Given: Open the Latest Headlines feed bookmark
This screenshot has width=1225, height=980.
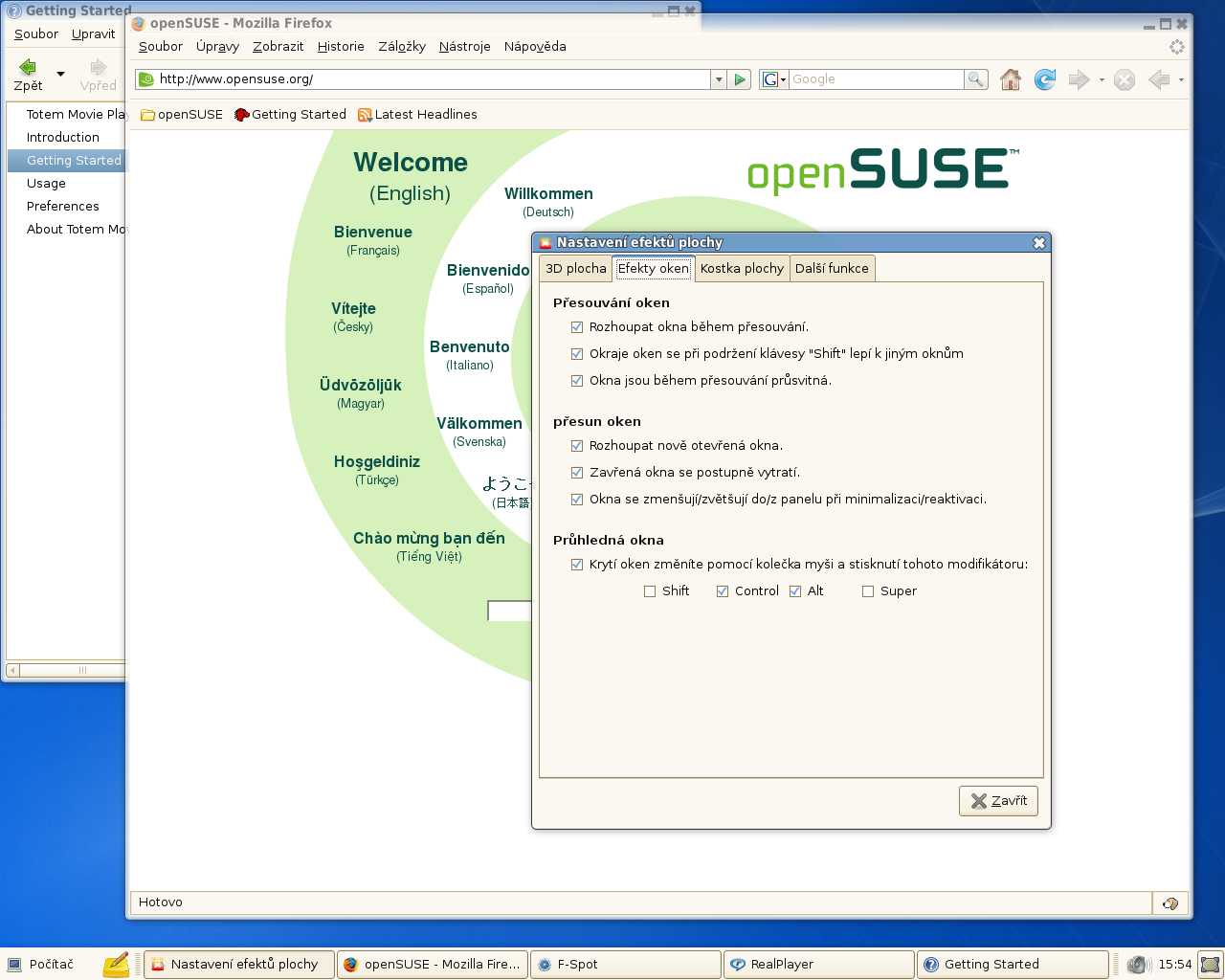Looking at the screenshot, I should point(417,114).
